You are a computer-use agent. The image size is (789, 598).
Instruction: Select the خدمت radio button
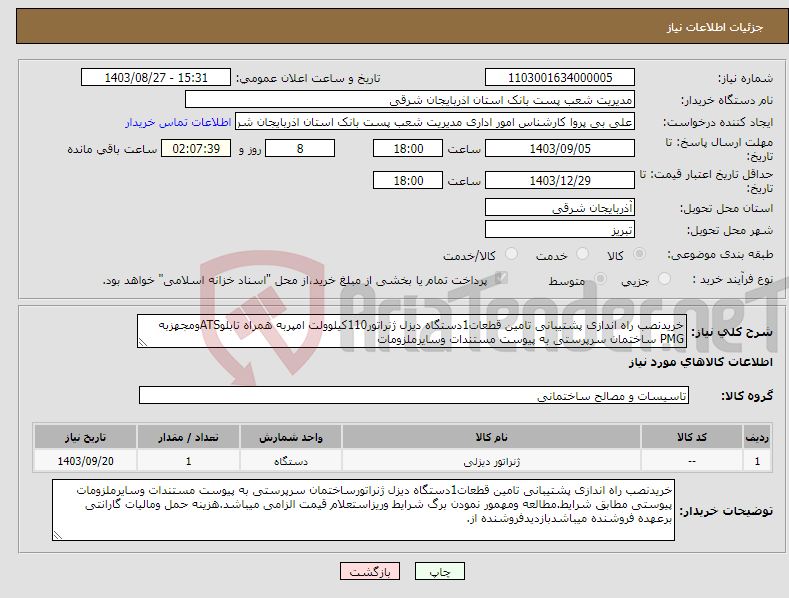[582, 254]
